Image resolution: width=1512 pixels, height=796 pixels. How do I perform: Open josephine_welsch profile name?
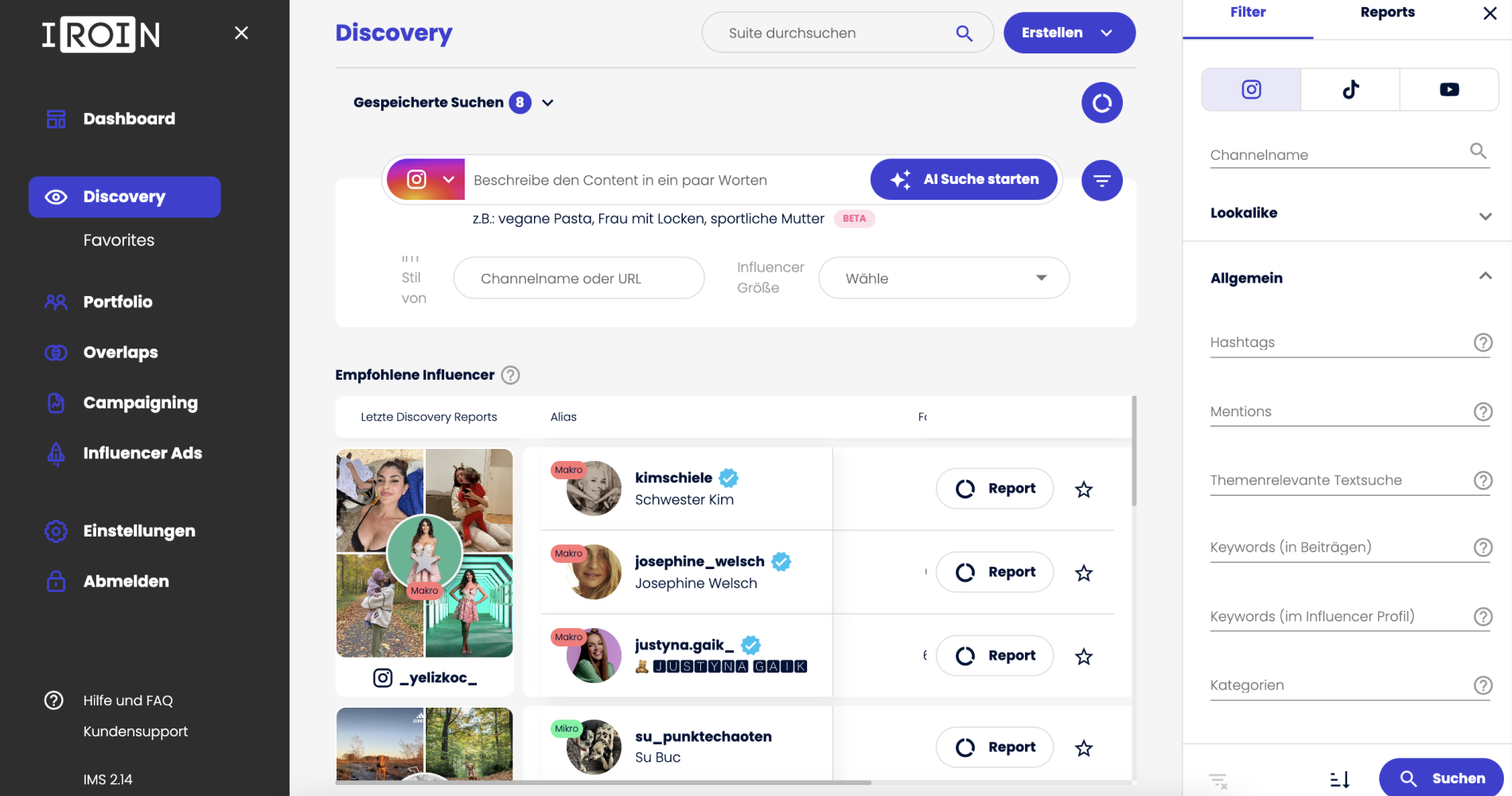[699, 561]
